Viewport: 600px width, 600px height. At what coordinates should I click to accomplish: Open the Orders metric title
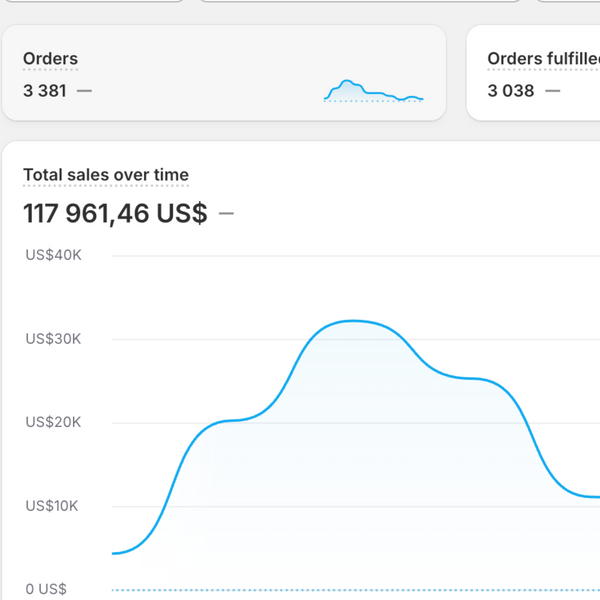[x=50, y=59]
